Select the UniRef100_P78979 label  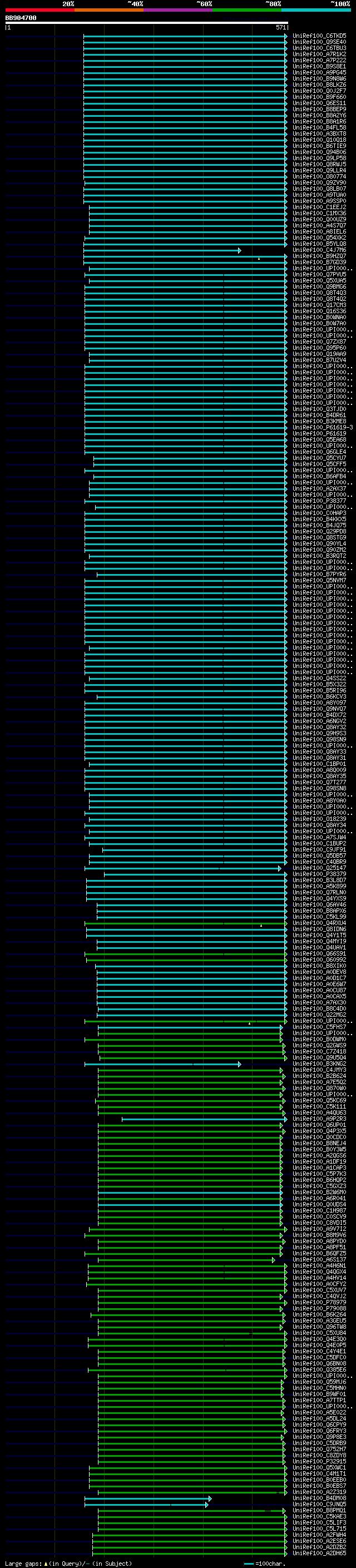point(319,1302)
